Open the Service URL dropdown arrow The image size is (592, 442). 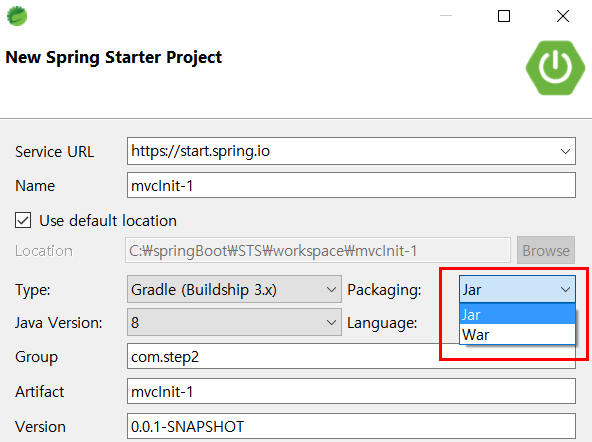pyautogui.click(x=565, y=151)
